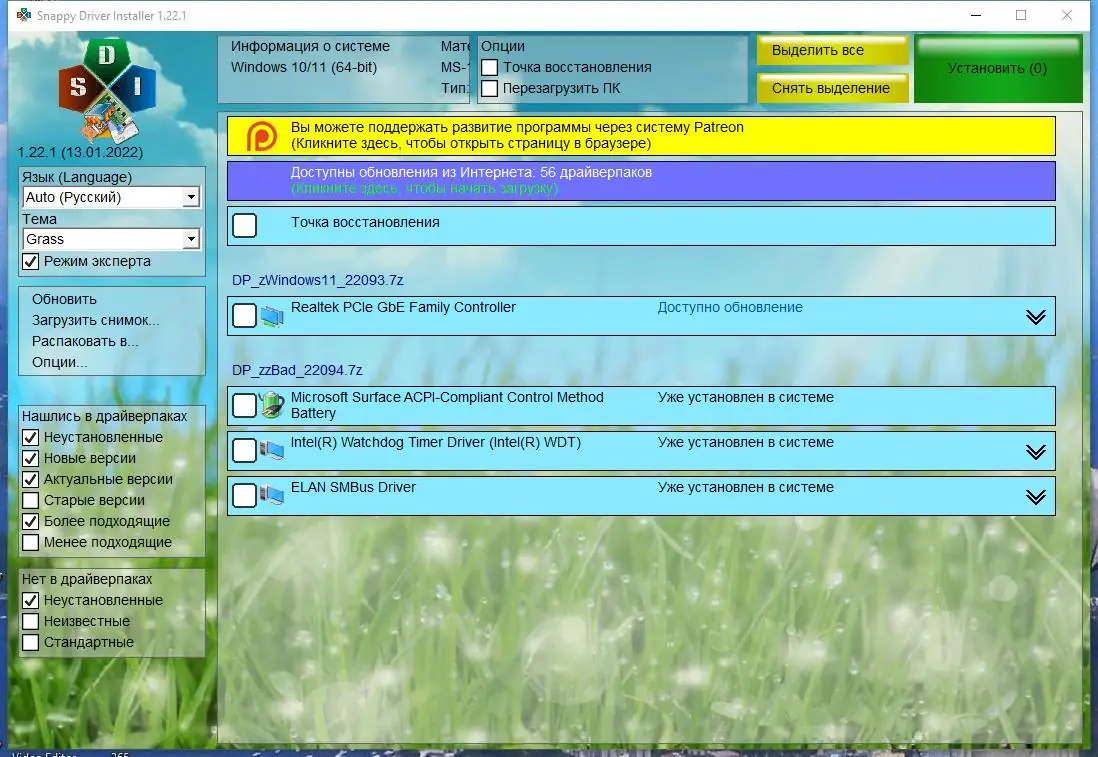Click Обновить in side menu

point(64,299)
